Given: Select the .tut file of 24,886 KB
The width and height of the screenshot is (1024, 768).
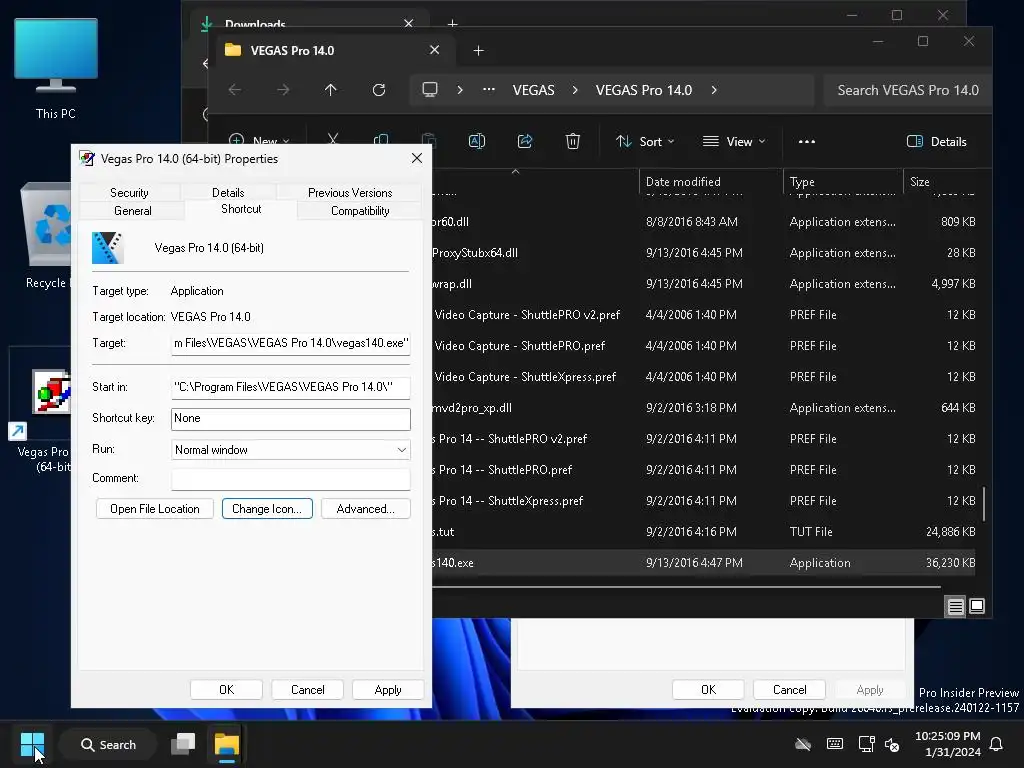Looking at the screenshot, I should [x=703, y=532].
